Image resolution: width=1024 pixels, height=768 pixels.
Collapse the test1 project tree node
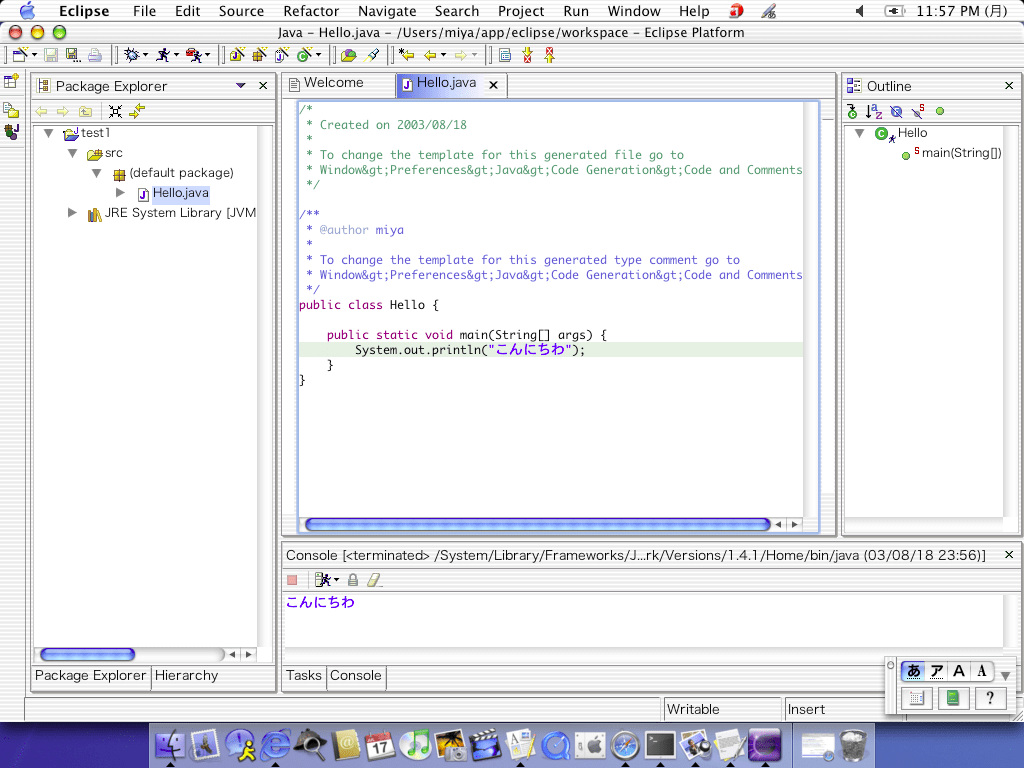pos(48,133)
